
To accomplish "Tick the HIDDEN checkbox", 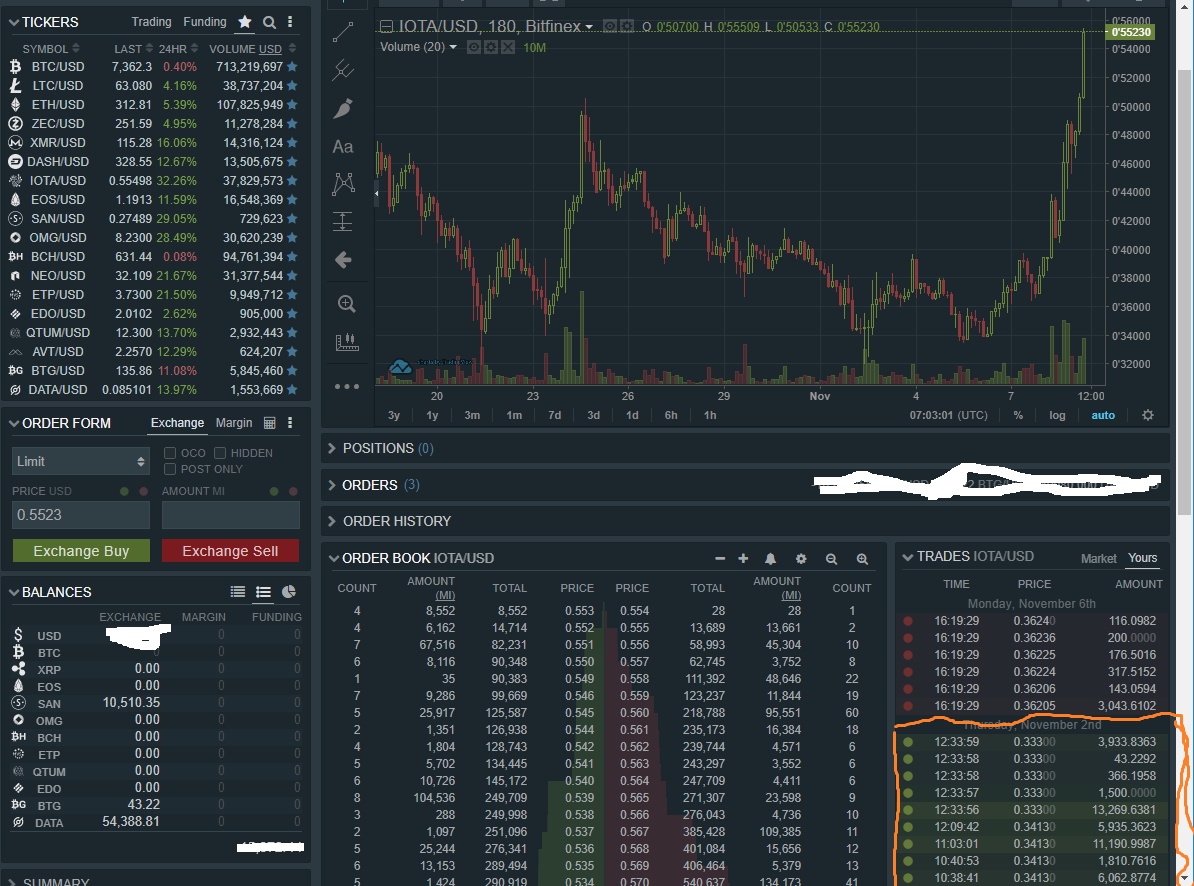I will point(220,453).
